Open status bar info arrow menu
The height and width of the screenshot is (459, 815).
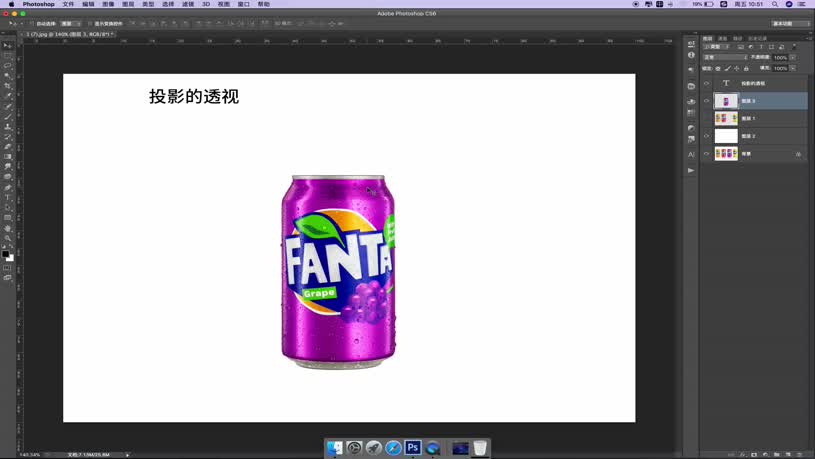point(127,455)
